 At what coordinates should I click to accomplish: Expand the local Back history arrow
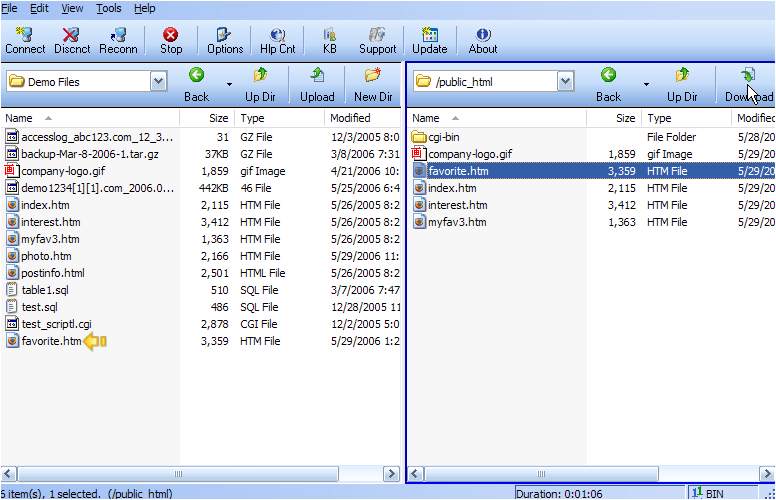[229, 85]
